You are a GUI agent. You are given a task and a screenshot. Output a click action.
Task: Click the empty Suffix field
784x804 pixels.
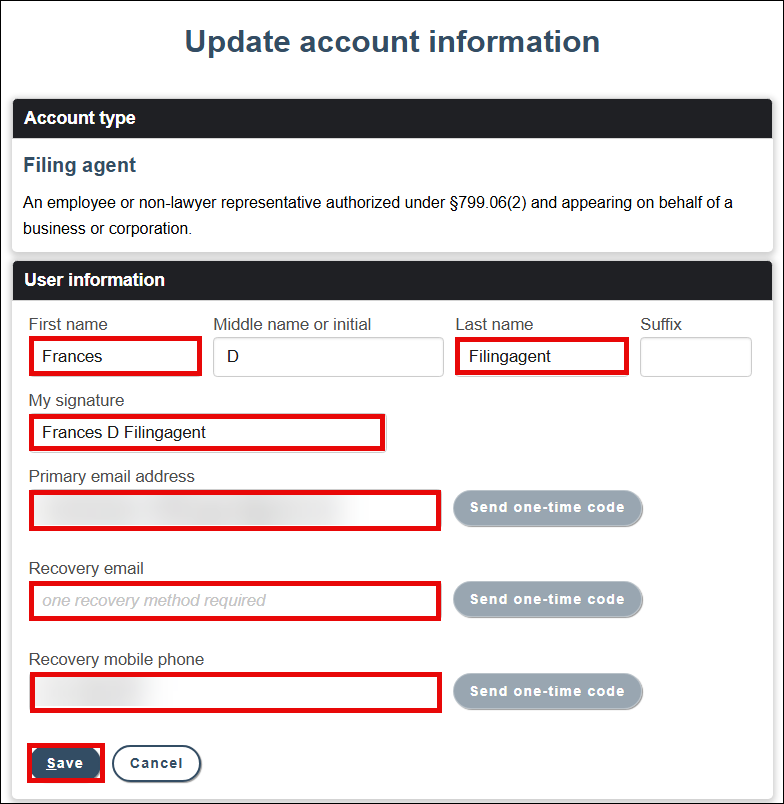[695, 356]
